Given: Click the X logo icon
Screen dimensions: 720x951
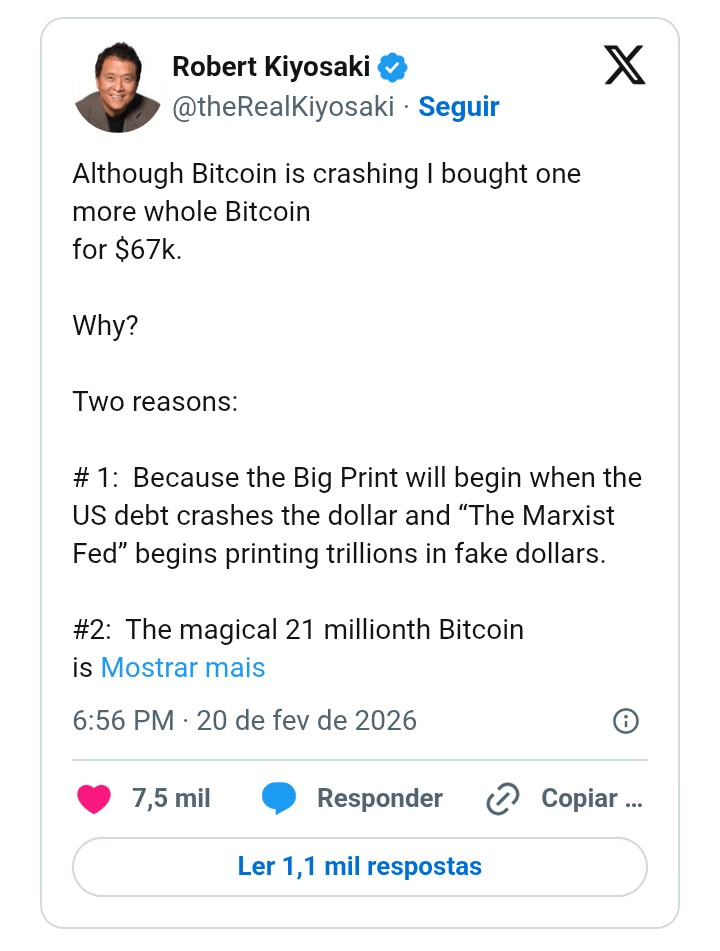Looking at the screenshot, I should click(x=626, y=67).
